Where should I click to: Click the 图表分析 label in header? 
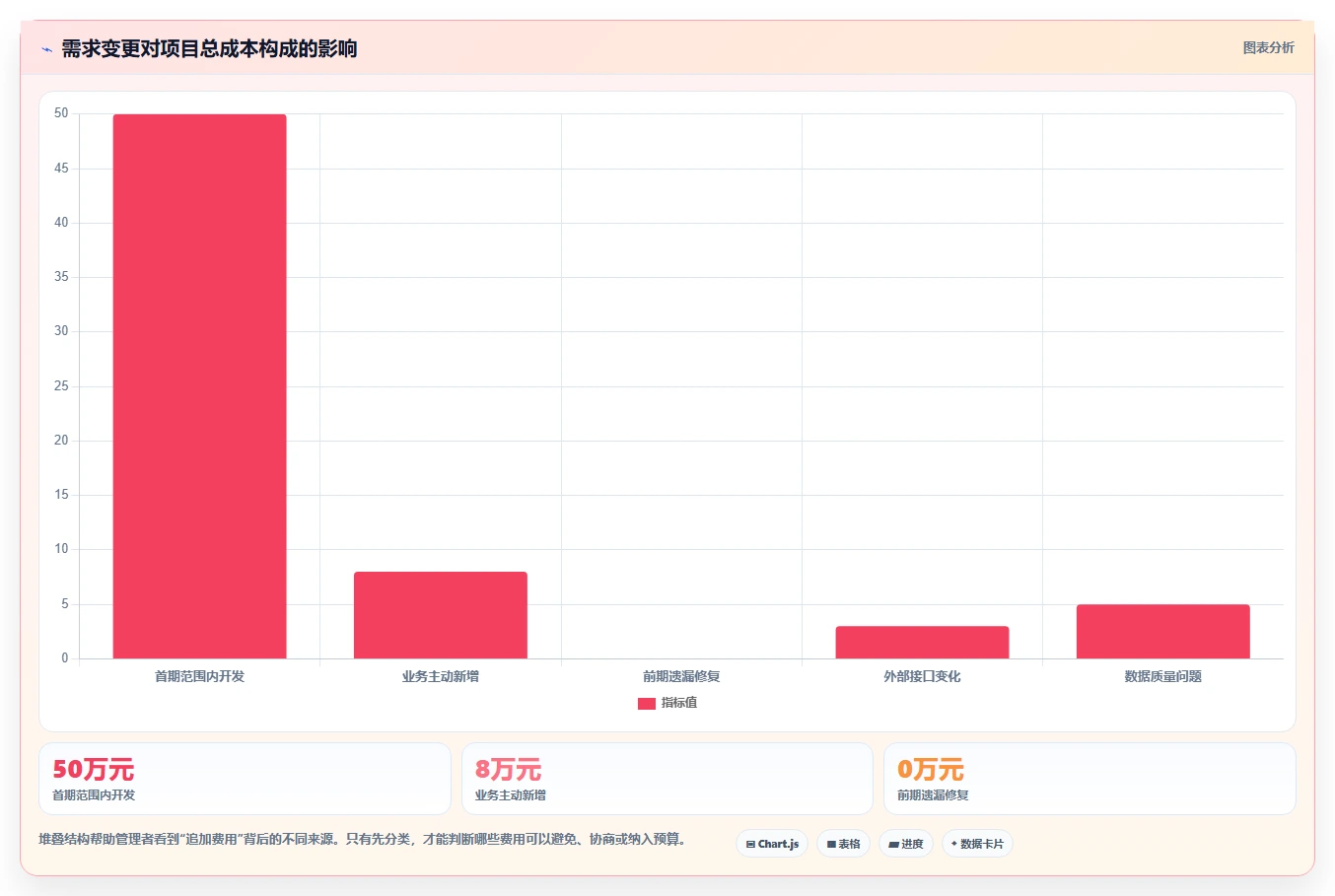(x=1268, y=47)
